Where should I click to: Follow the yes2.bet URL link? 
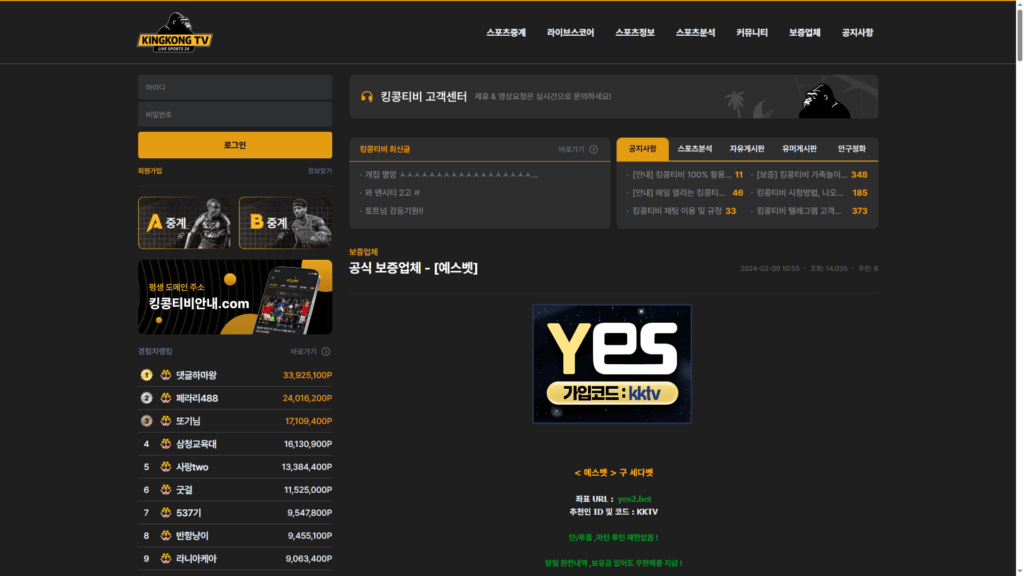point(634,499)
